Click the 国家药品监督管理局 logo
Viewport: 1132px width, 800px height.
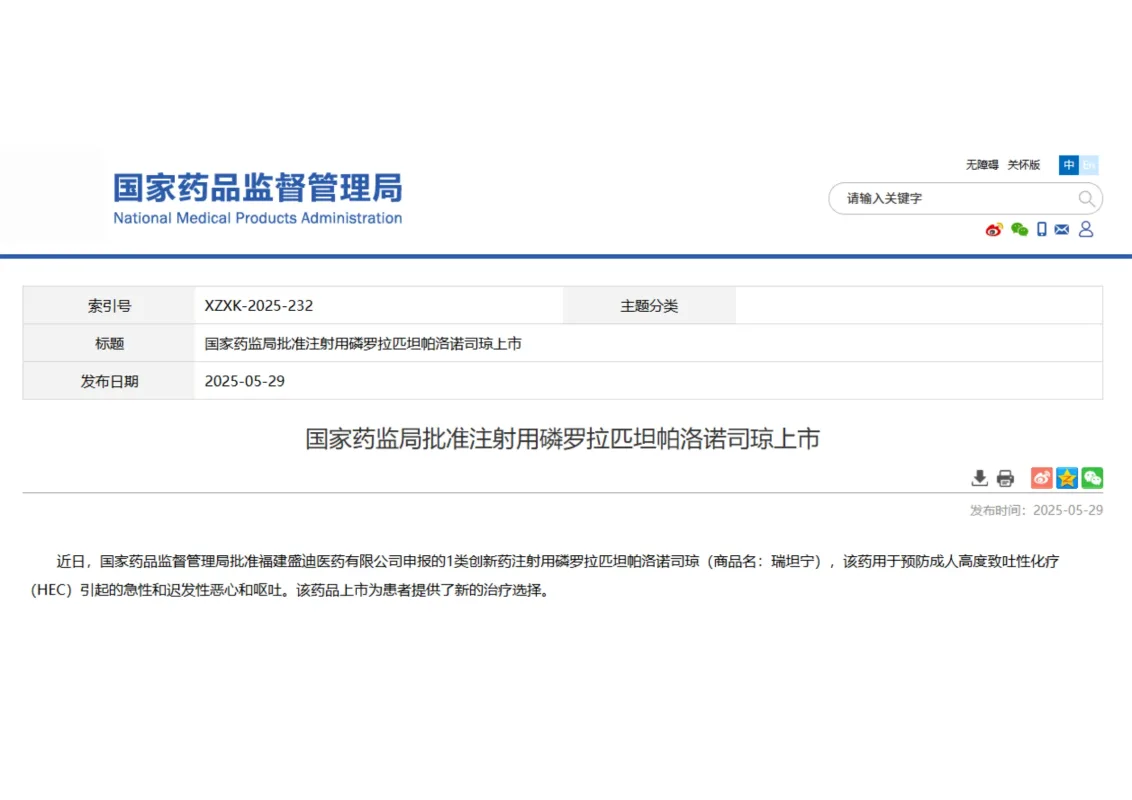point(257,198)
